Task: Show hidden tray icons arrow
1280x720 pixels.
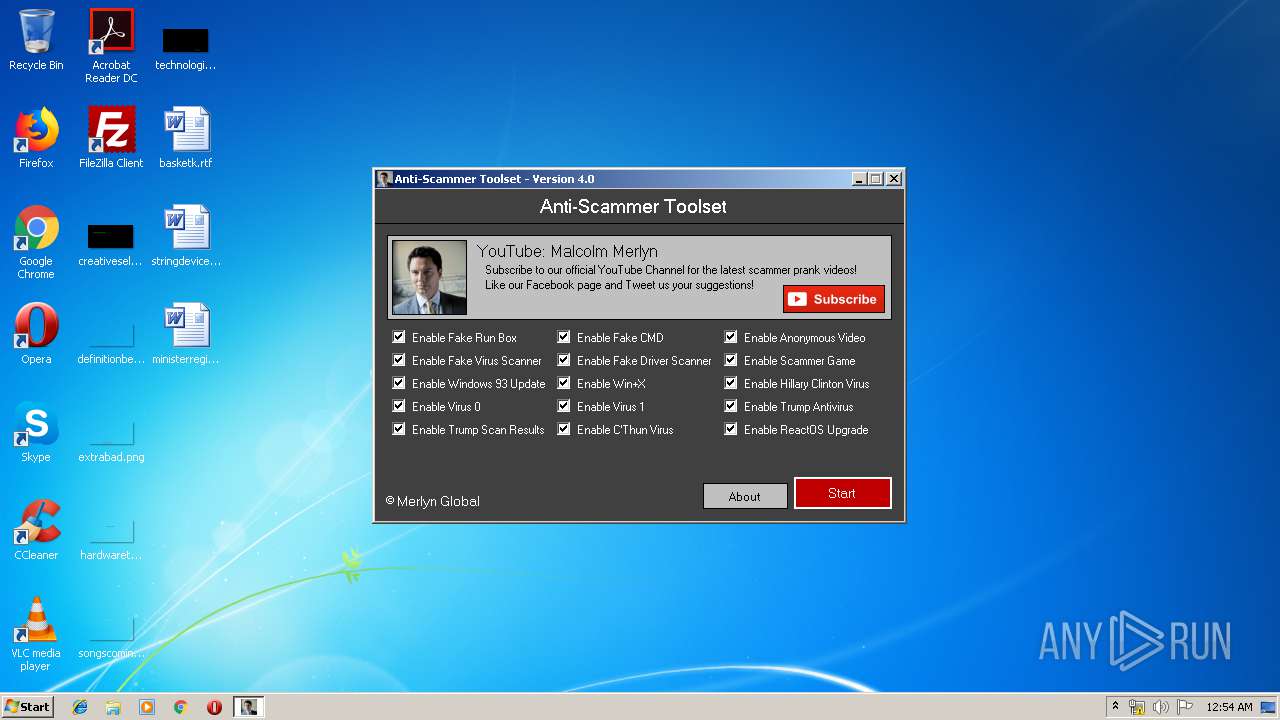Action: click(1115, 706)
